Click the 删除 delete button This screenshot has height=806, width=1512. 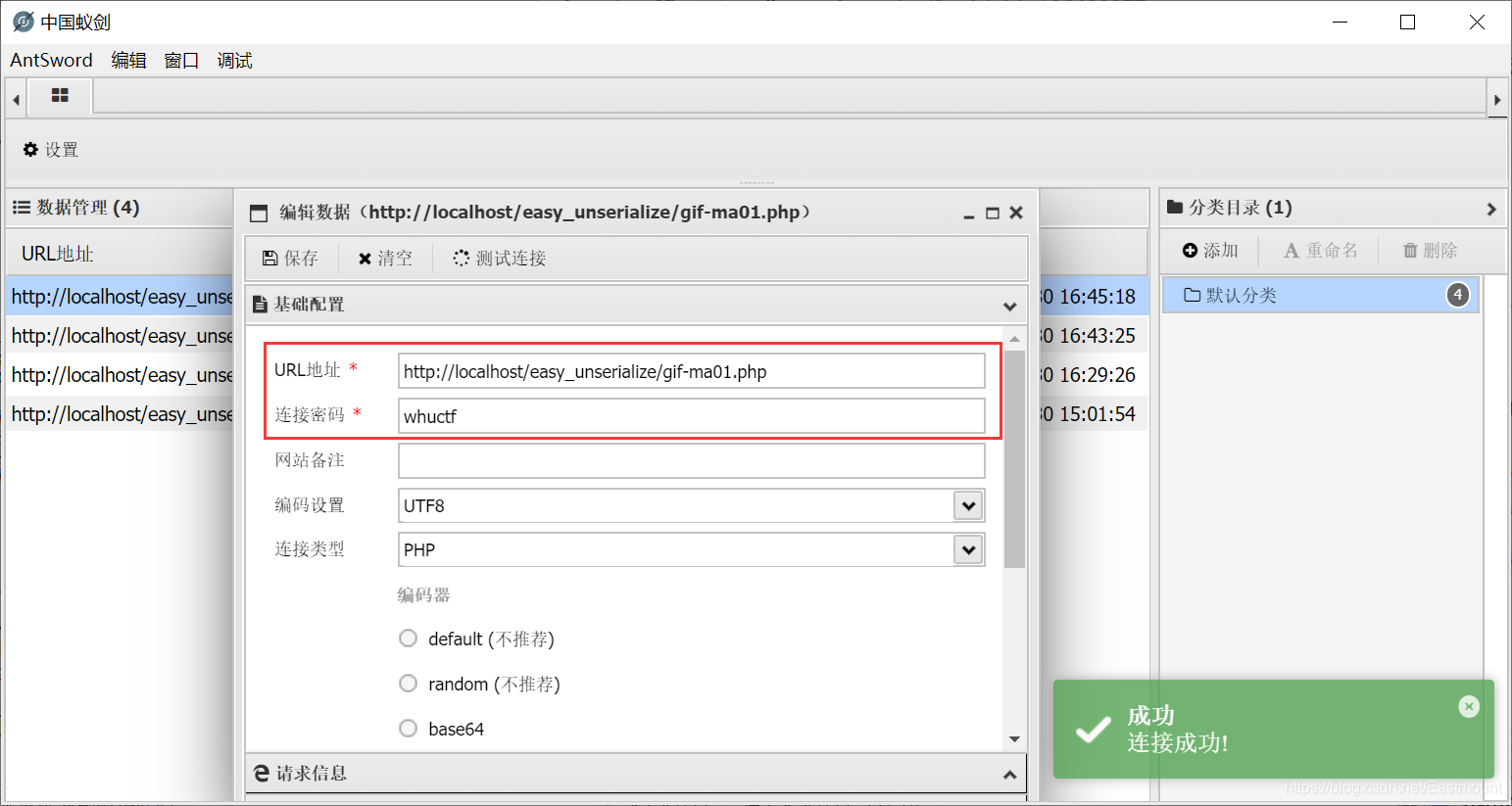coord(1431,251)
